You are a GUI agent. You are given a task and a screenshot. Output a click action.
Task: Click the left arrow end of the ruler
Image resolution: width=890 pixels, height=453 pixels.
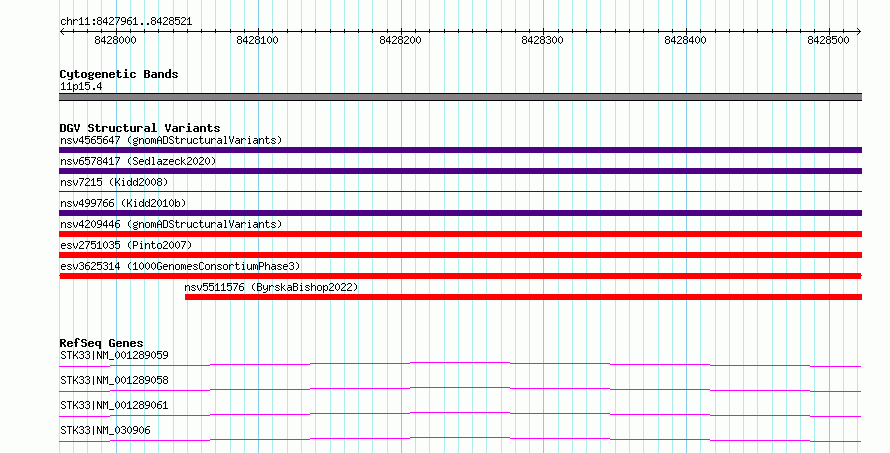point(62,32)
